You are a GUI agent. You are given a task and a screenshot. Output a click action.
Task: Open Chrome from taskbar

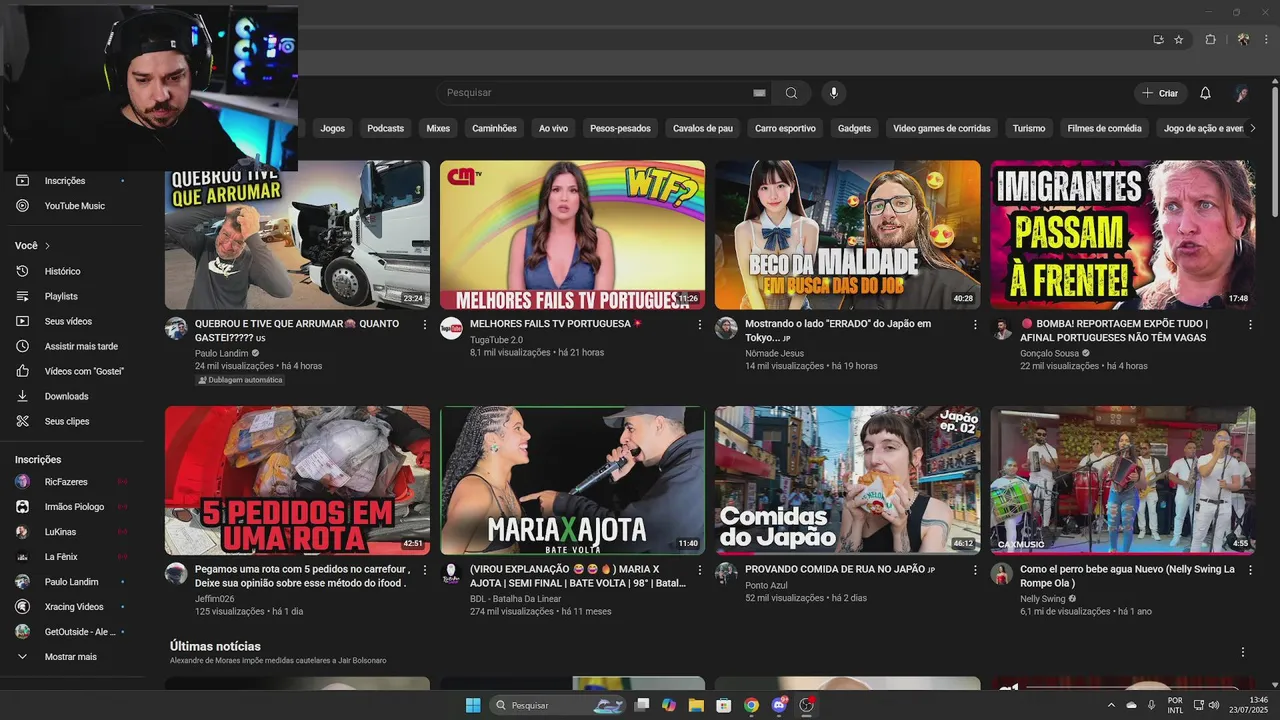pos(751,705)
